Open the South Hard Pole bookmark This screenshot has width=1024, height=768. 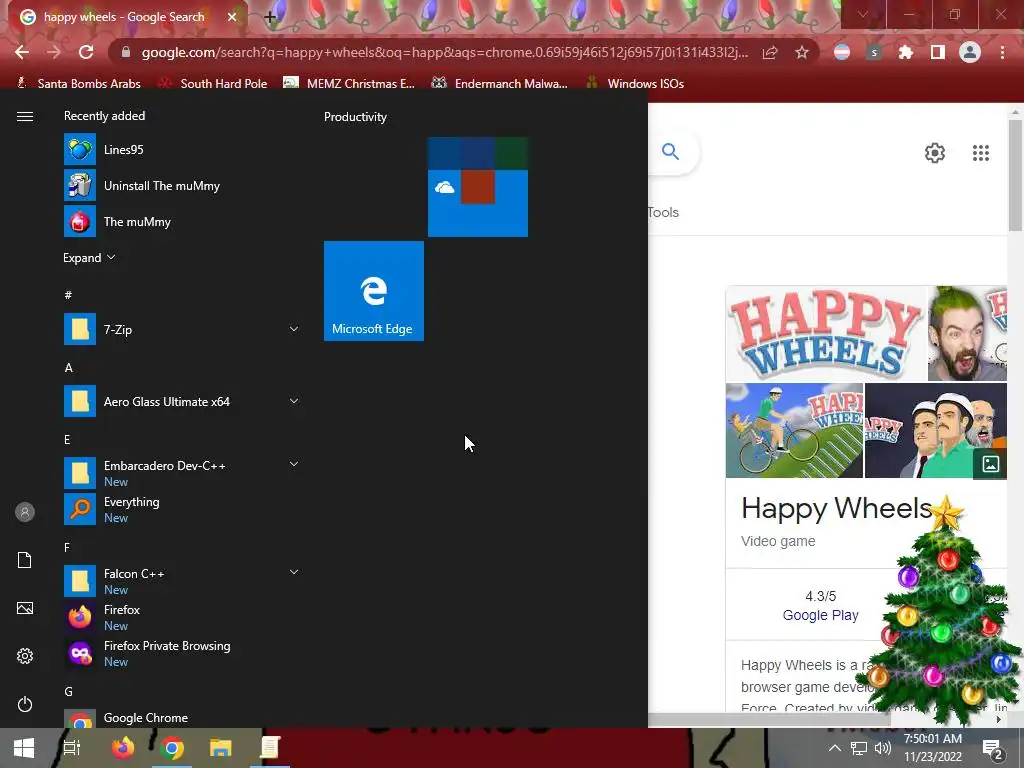coord(214,84)
